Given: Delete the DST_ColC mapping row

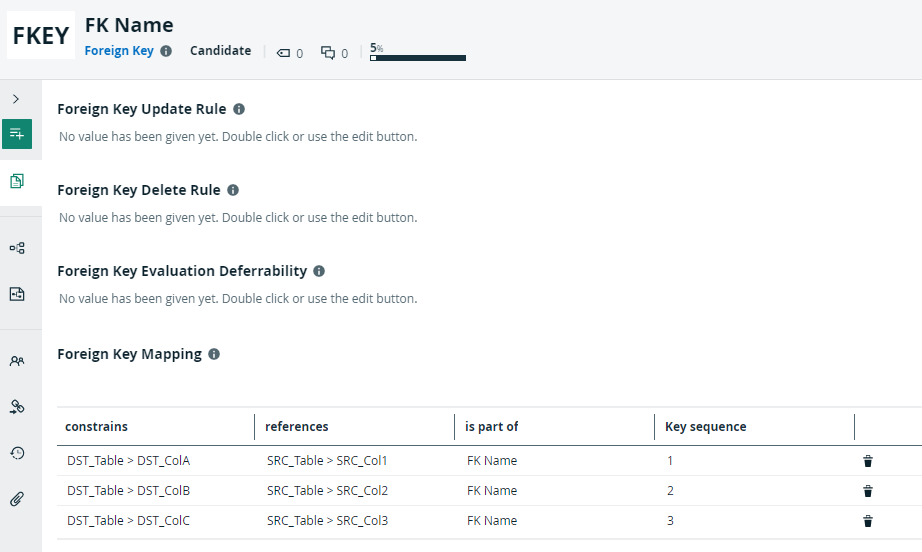Looking at the screenshot, I should (868, 521).
